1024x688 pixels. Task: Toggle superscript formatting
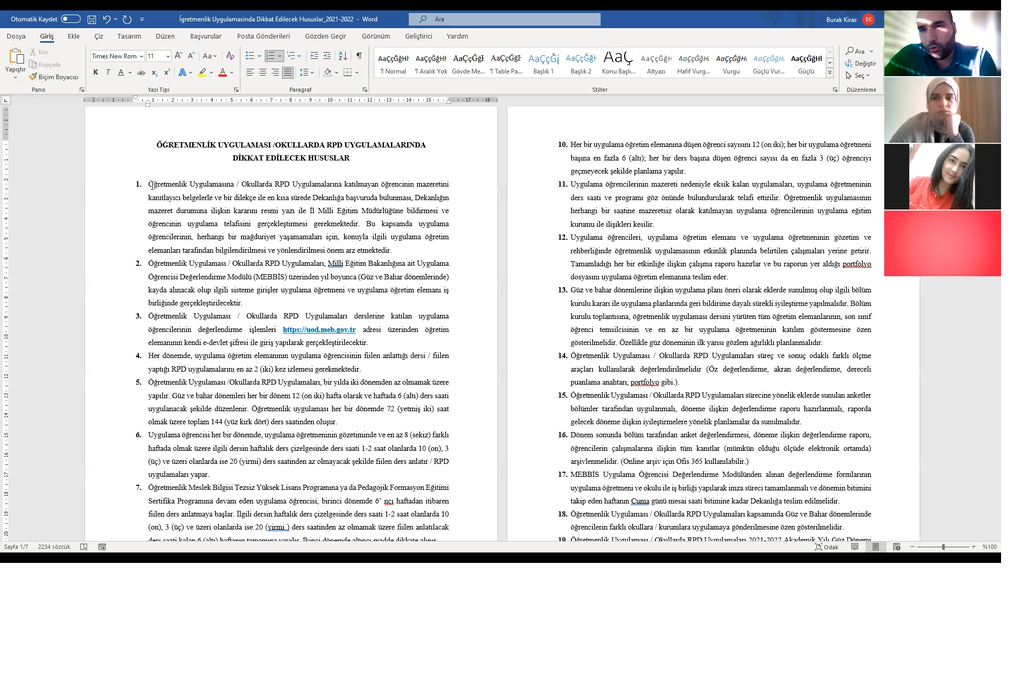(167, 72)
